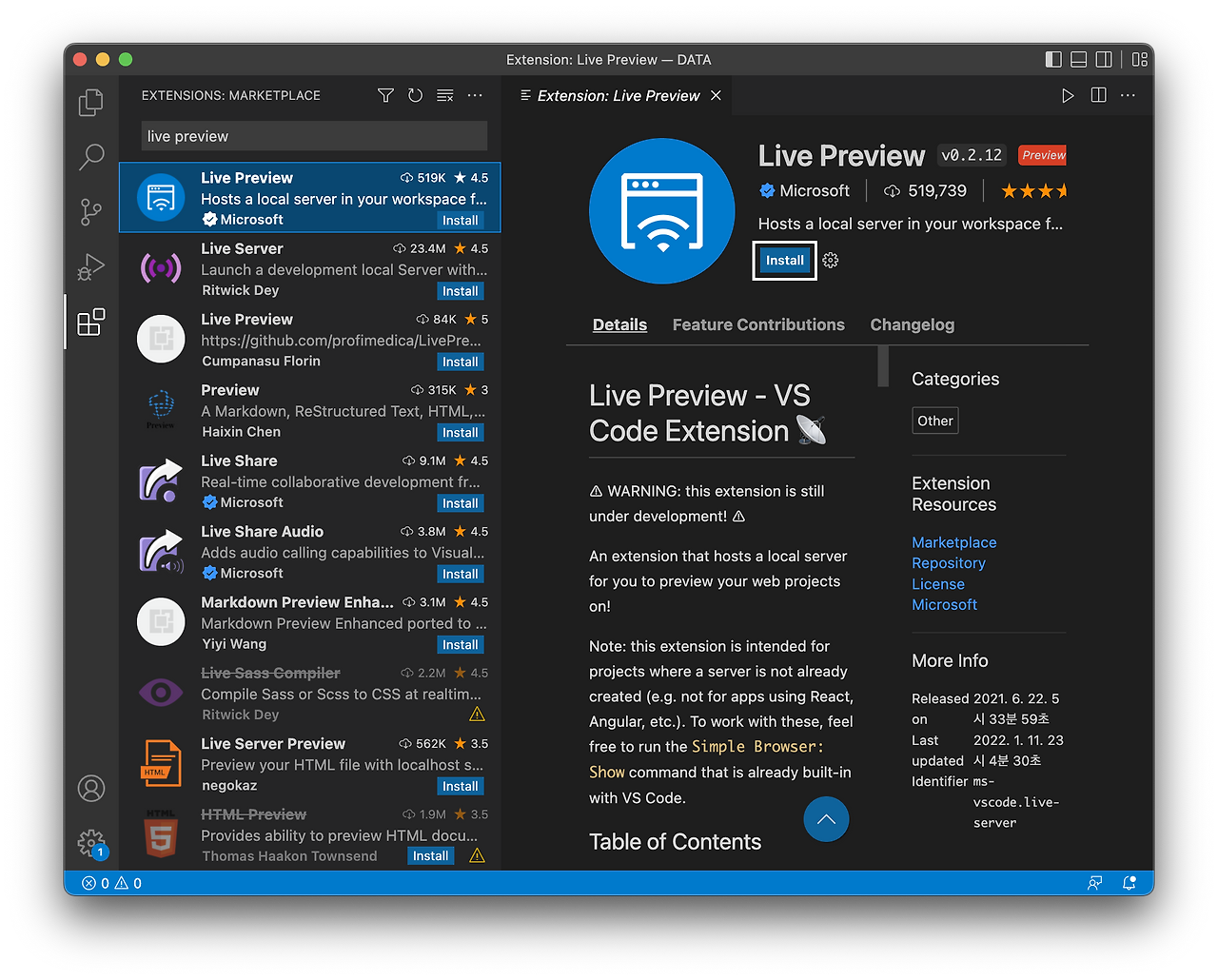Select the Extensions icon in the activity bar
Screen dimensions: 1218x980
(90, 323)
